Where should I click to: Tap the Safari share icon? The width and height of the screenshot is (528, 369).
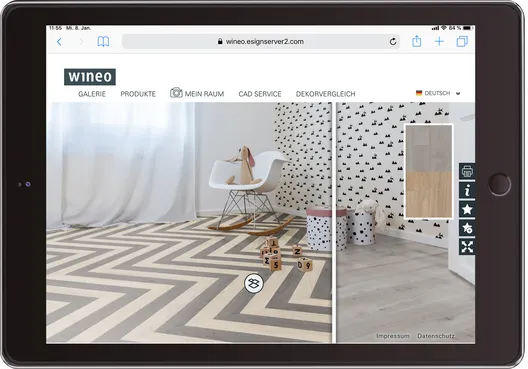(x=417, y=41)
